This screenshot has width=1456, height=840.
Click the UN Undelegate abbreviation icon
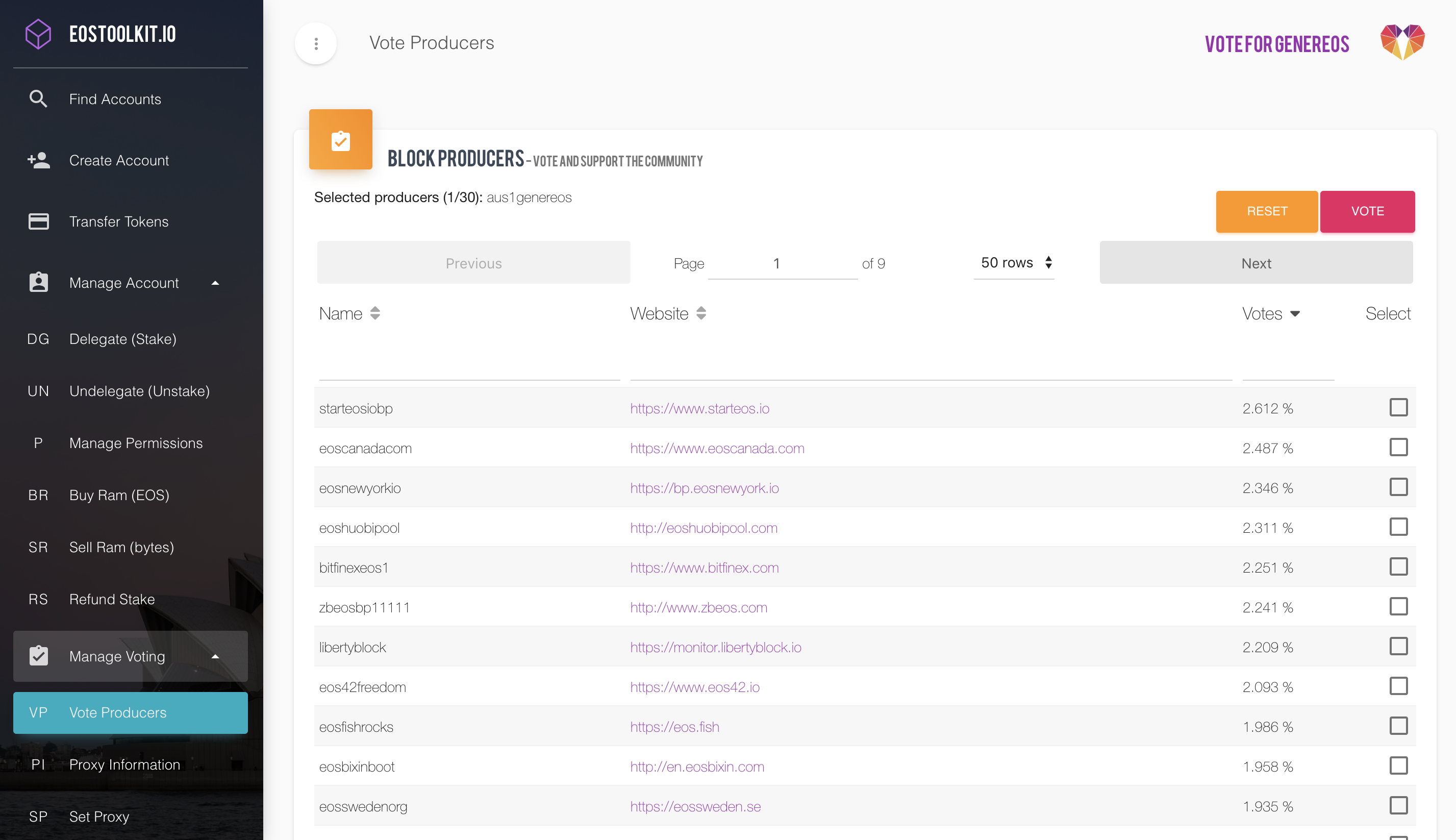pos(38,390)
